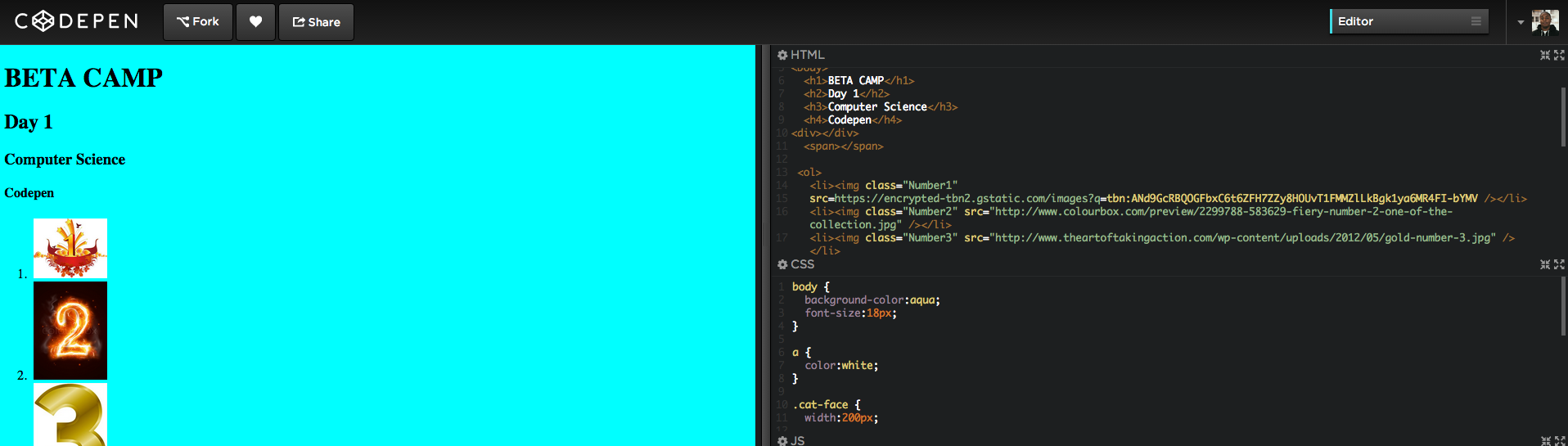Click the '.cat-face {' CSS line
Image resolution: width=1568 pixels, height=446 pixels.
click(827, 404)
